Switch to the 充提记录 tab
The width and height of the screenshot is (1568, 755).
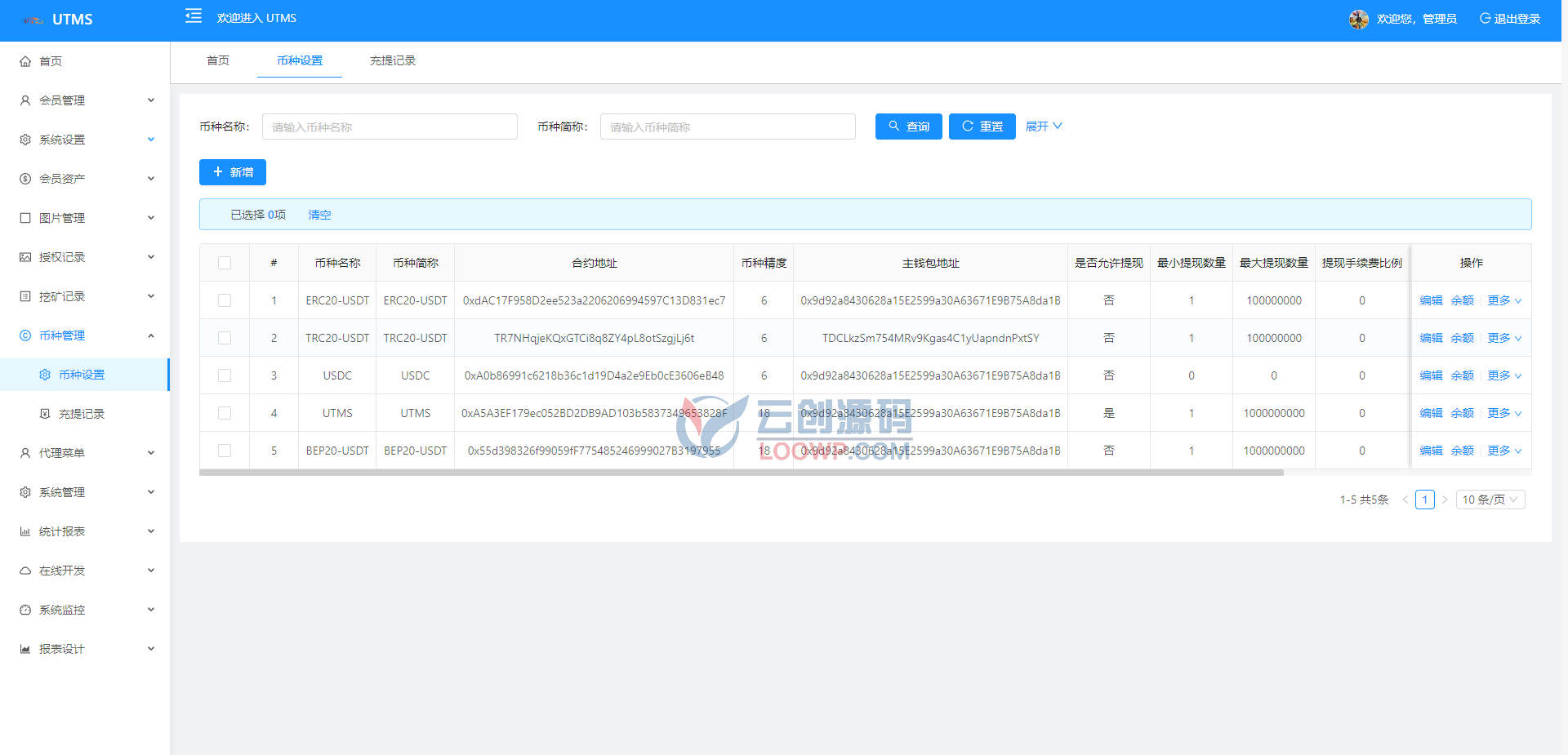393,60
